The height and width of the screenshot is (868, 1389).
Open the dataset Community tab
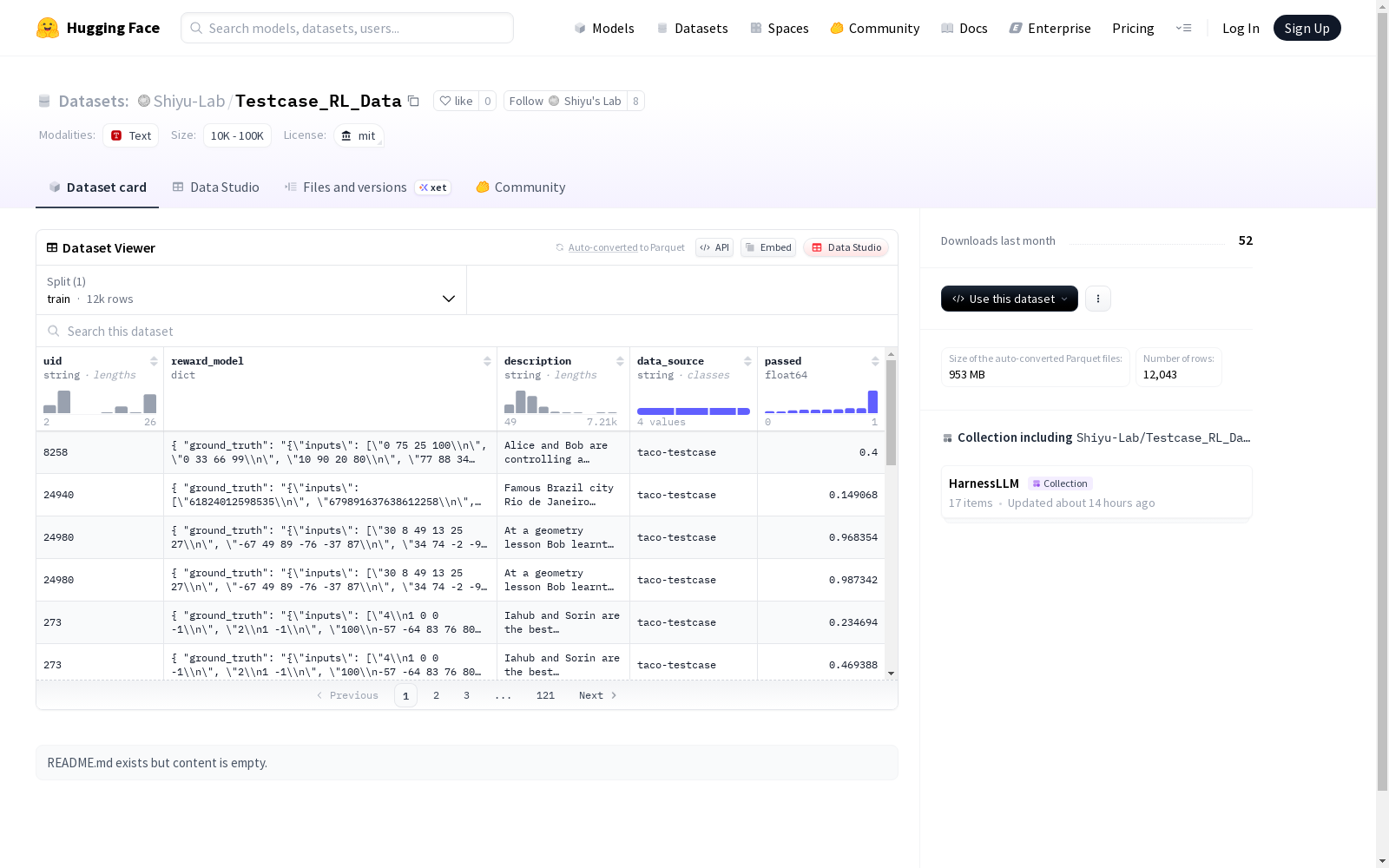click(x=521, y=187)
